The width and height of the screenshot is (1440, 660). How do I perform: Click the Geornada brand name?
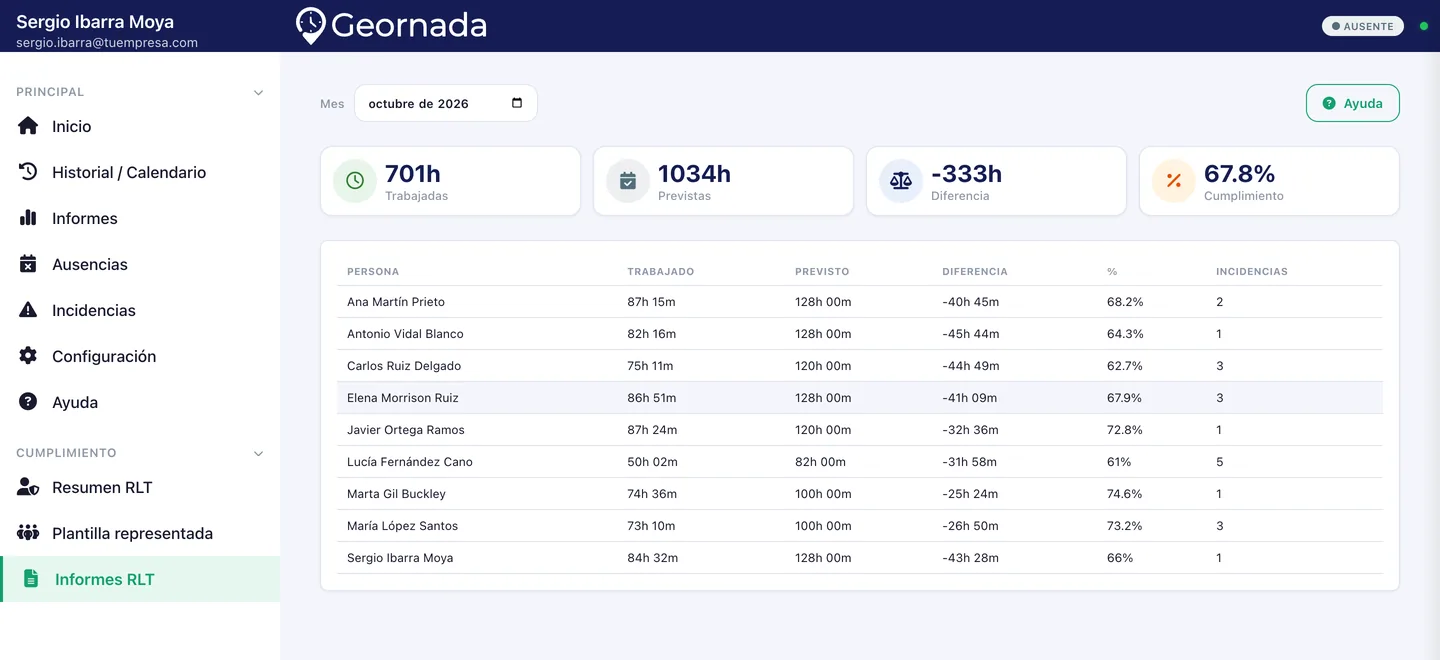[x=408, y=26]
